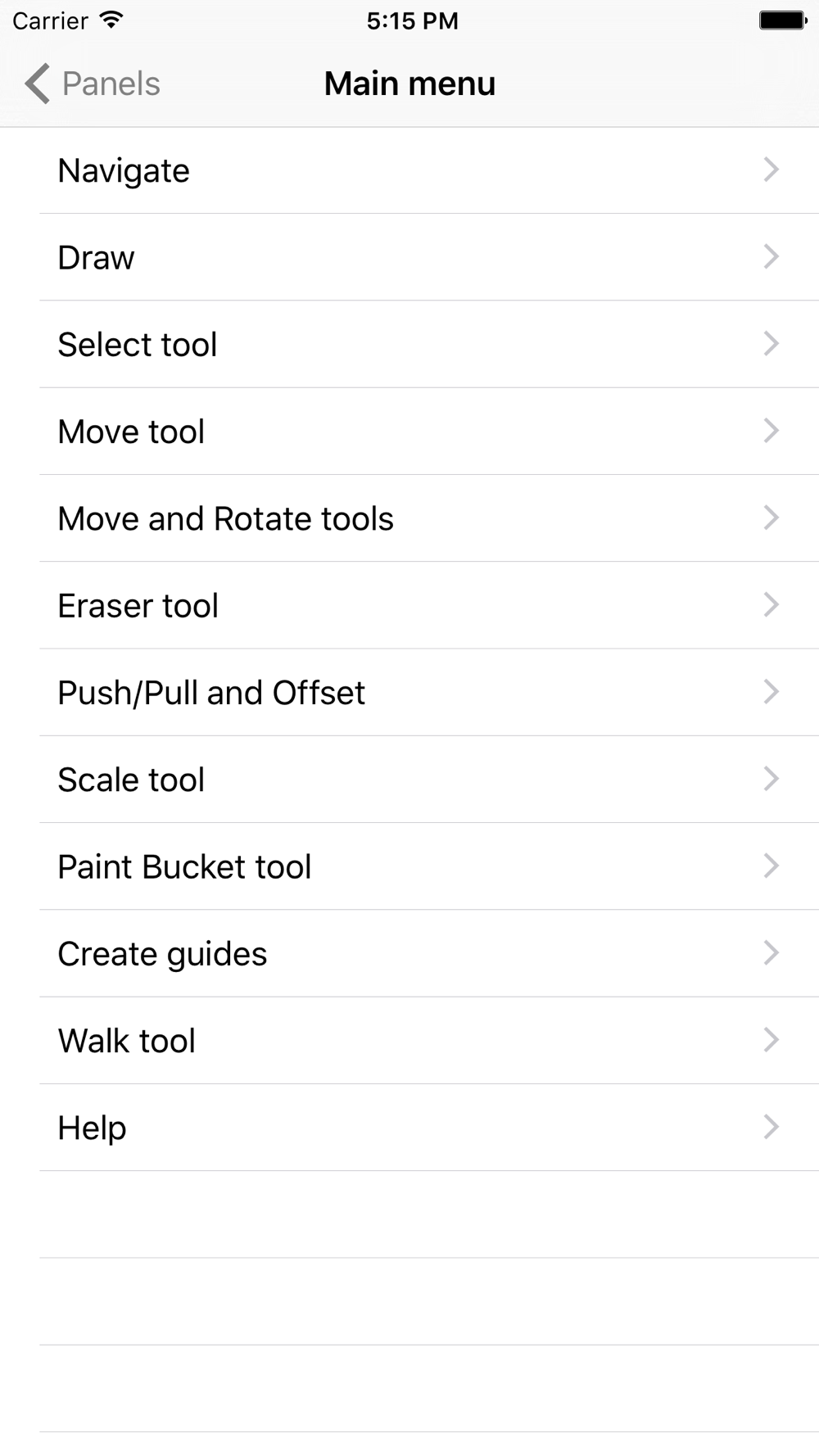The width and height of the screenshot is (819, 1456).
Task: Click the battery icon in status bar
Action: (782, 20)
